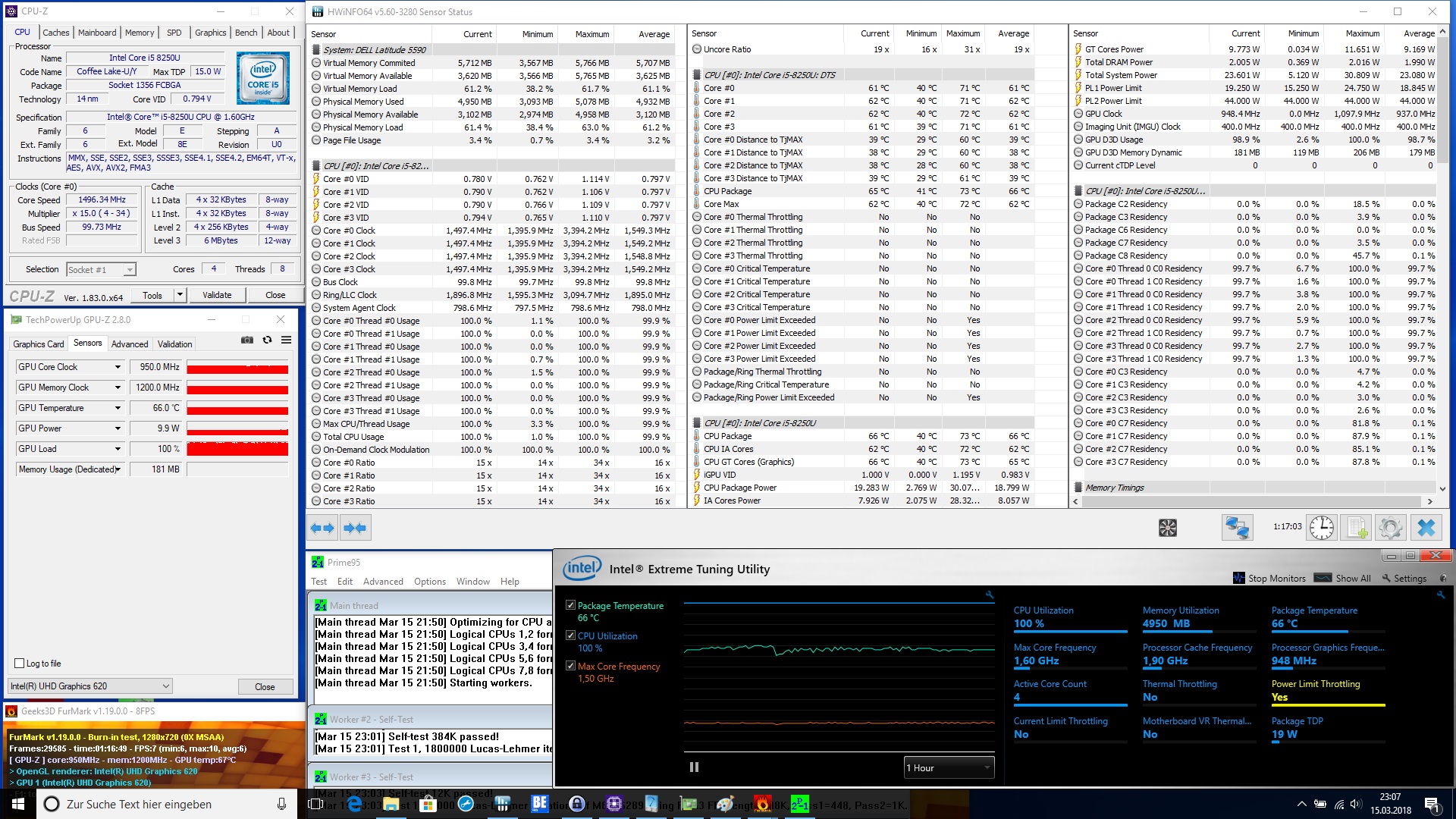Screen dimensions: 1456x819
Task: Open Microsoft Store from taskbar
Action: (x=428, y=804)
